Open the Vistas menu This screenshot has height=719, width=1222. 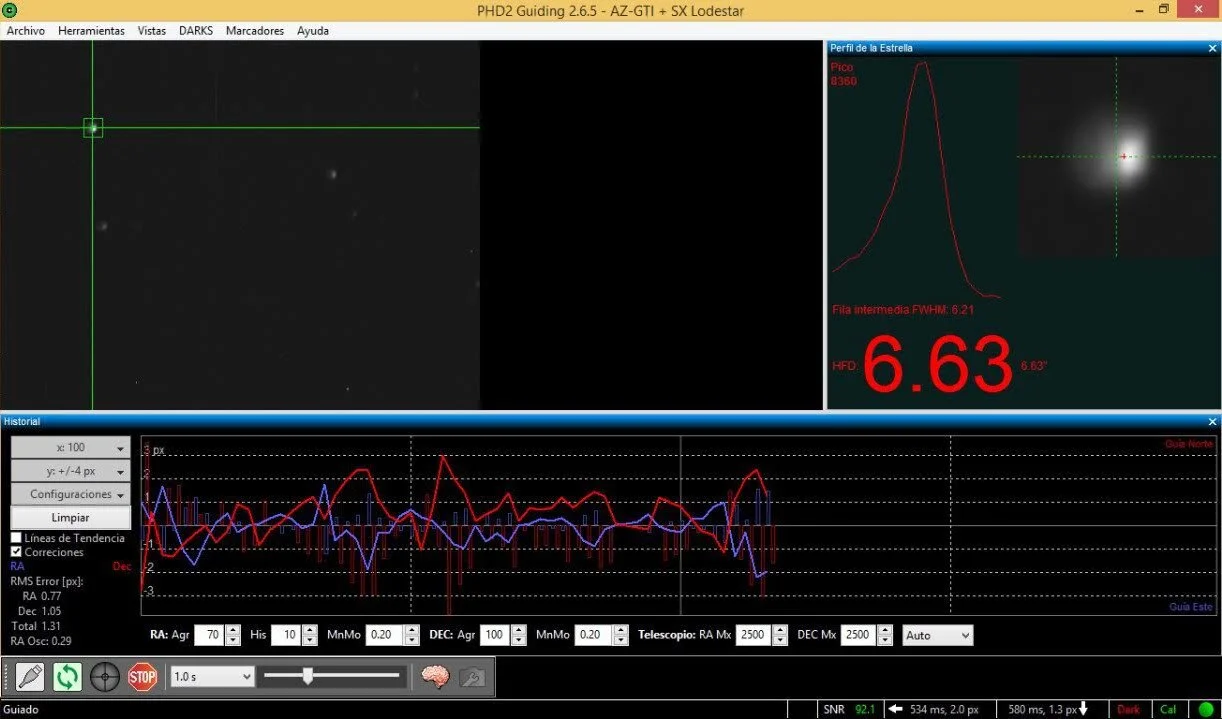(x=152, y=31)
